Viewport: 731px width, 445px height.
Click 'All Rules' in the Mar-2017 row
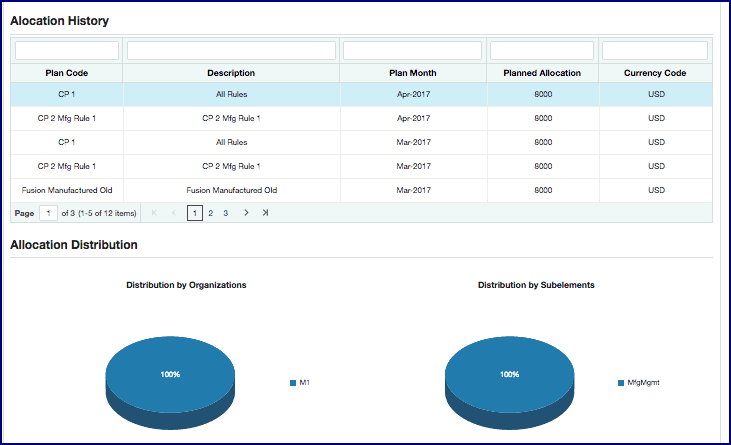point(231,142)
